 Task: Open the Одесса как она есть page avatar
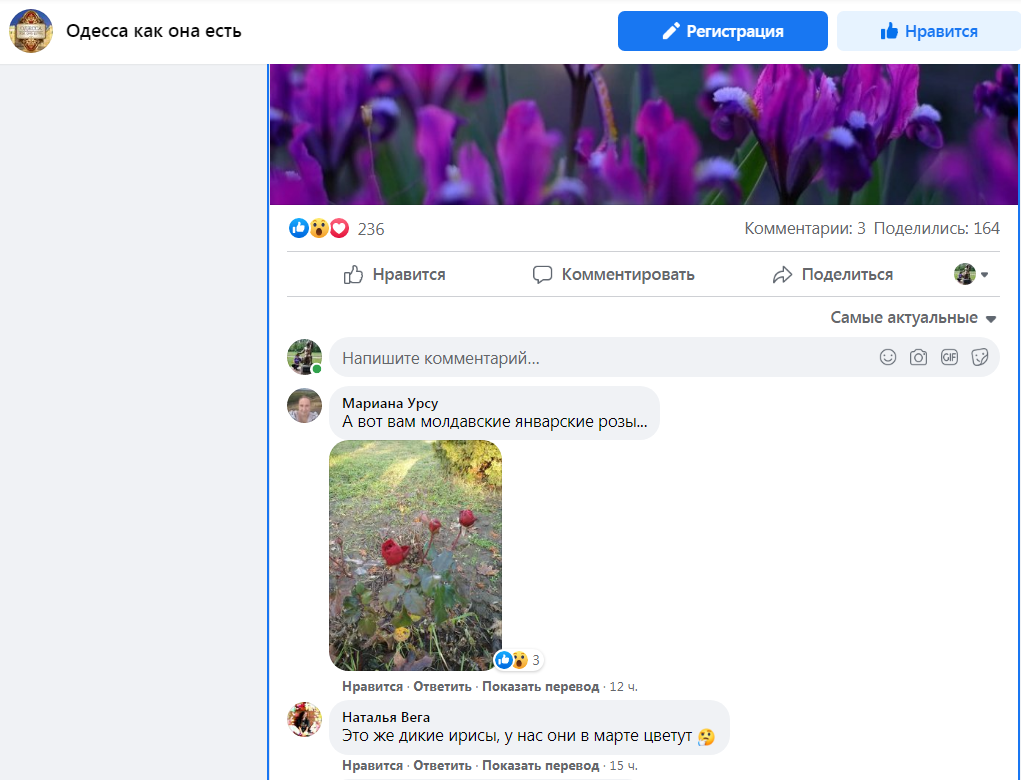(31, 31)
